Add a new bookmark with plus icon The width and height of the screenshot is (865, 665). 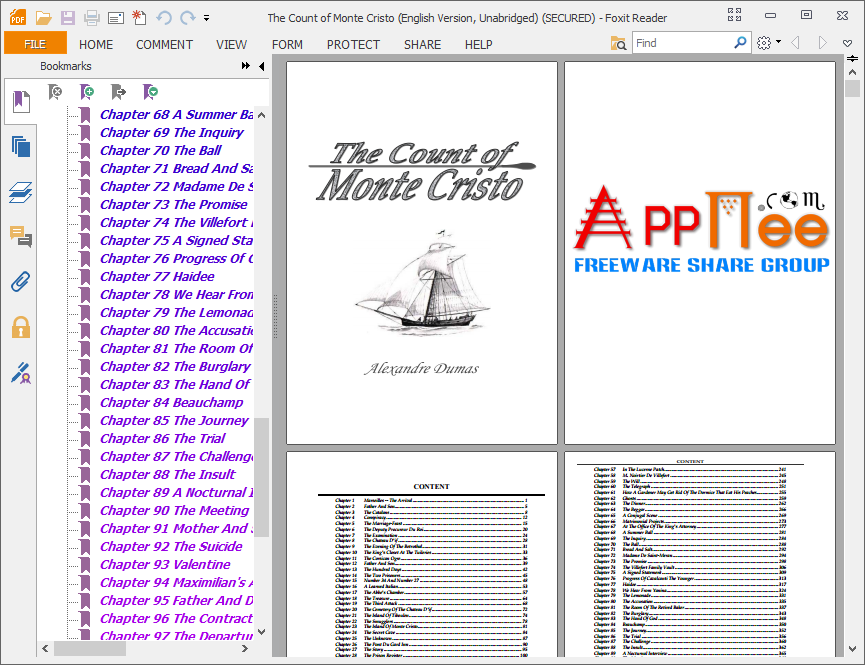point(87,92)
